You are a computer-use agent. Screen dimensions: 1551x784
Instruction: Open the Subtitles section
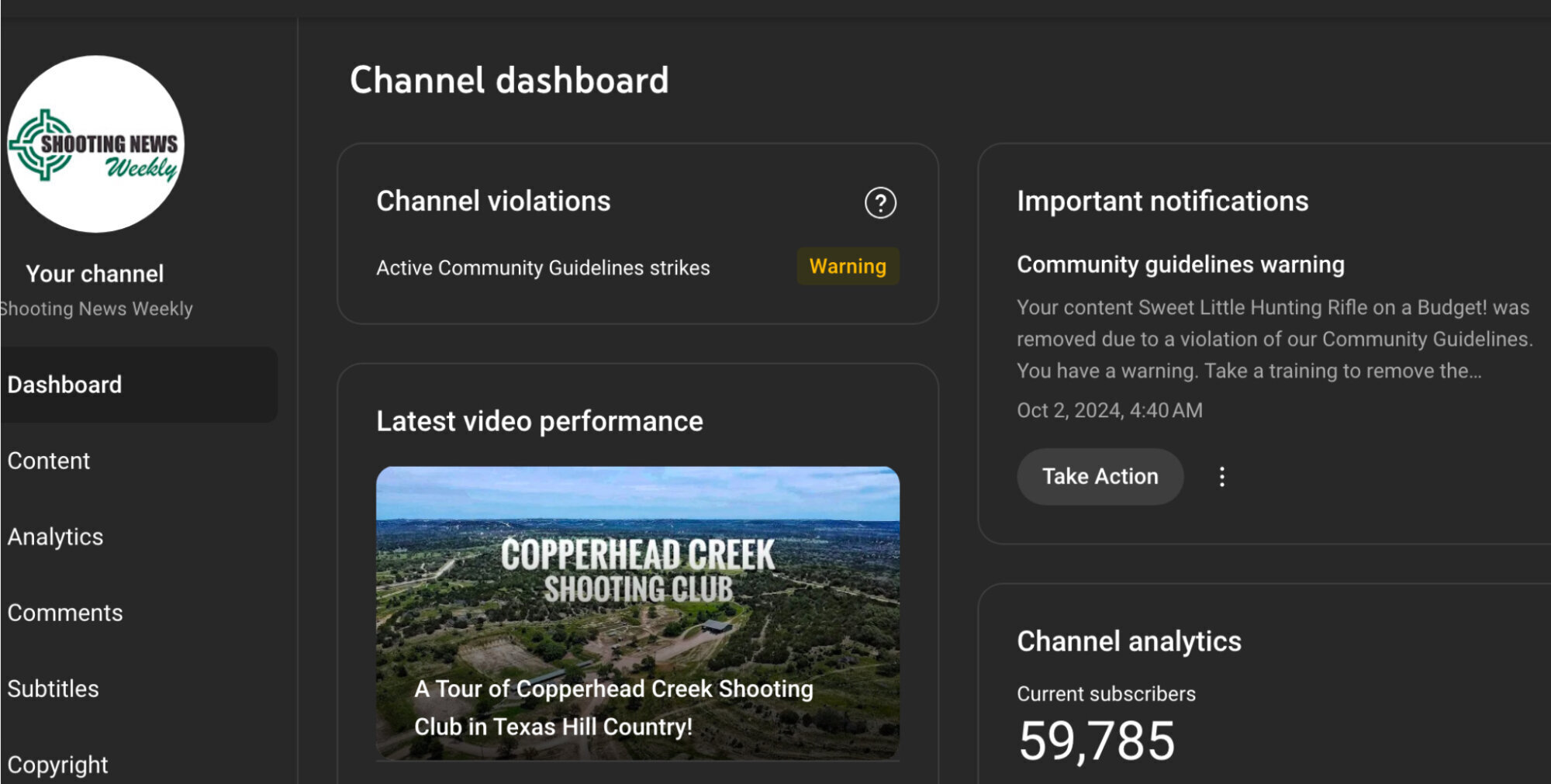(54, 689)
